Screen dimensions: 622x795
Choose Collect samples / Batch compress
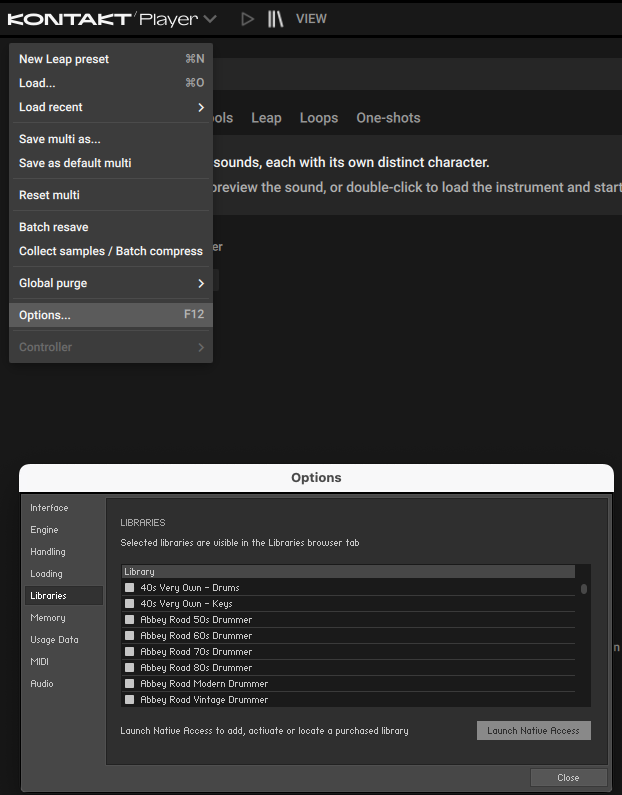click(x=111, y=251)
